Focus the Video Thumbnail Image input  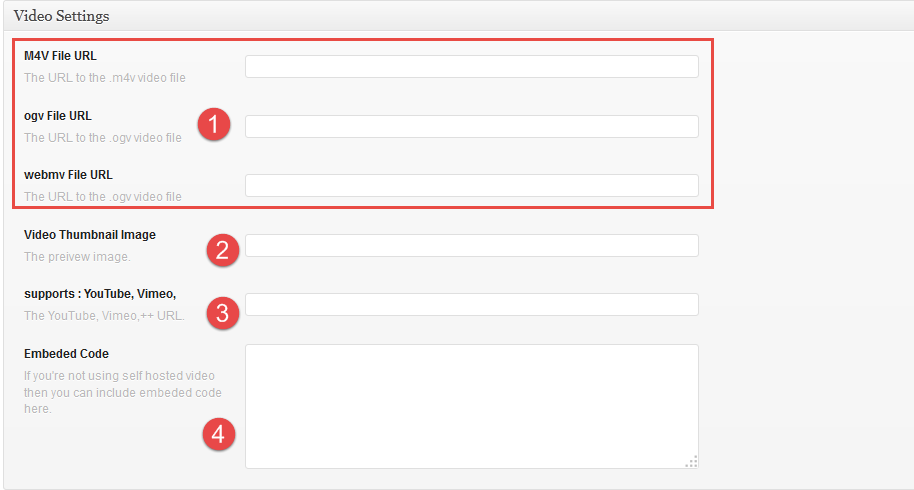tap(471, 245)
